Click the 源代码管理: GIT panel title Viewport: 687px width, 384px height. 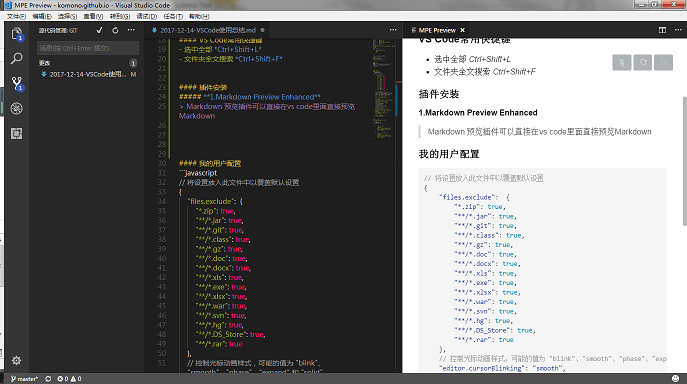(58, 30)
